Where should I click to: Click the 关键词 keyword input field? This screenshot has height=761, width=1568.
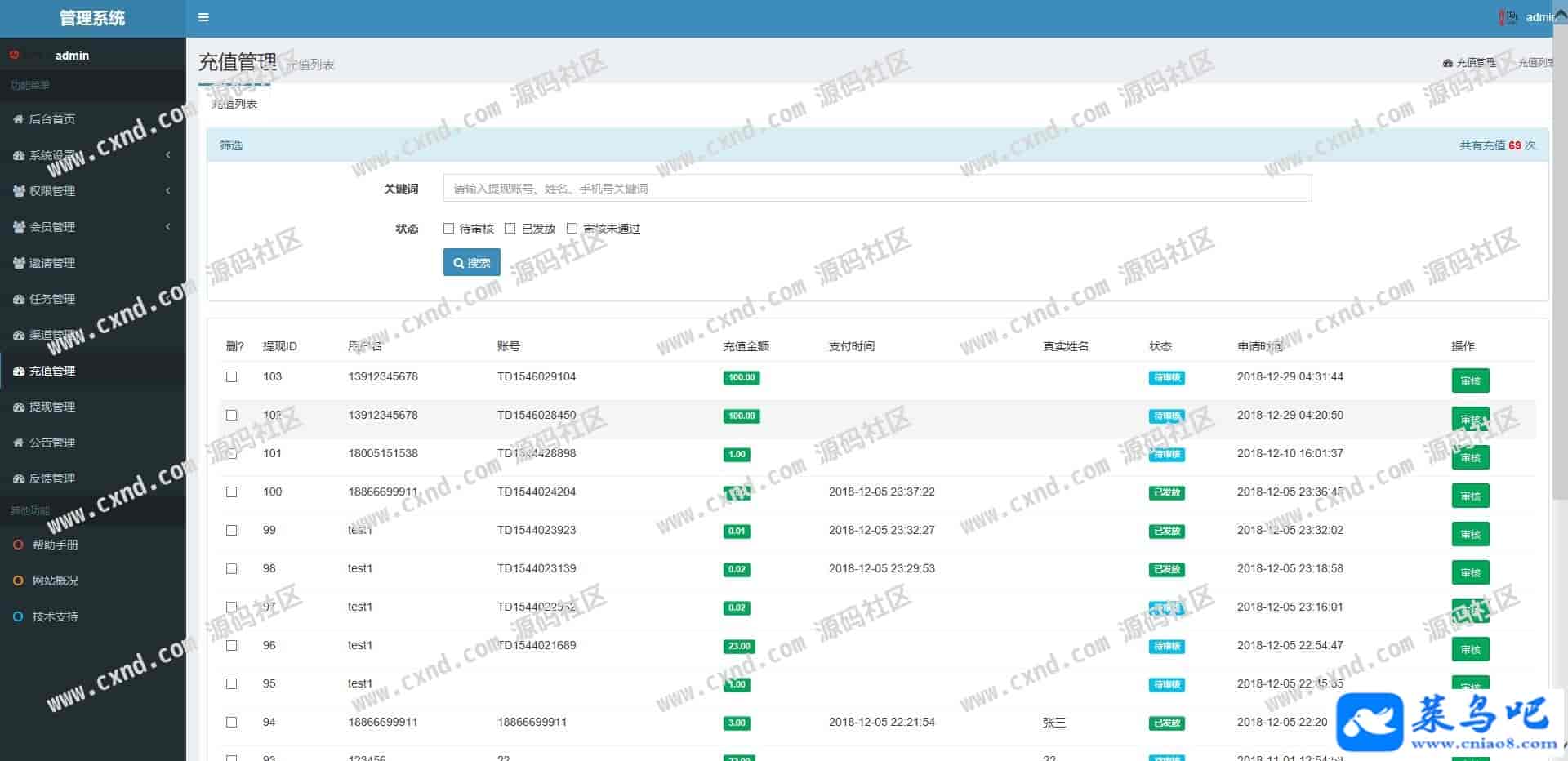point(876,189)
